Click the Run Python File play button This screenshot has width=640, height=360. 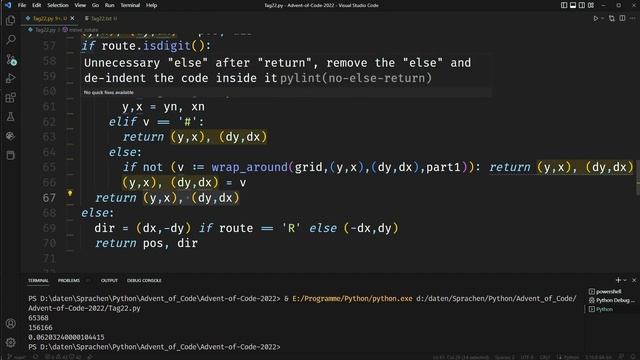click(596, 18)
